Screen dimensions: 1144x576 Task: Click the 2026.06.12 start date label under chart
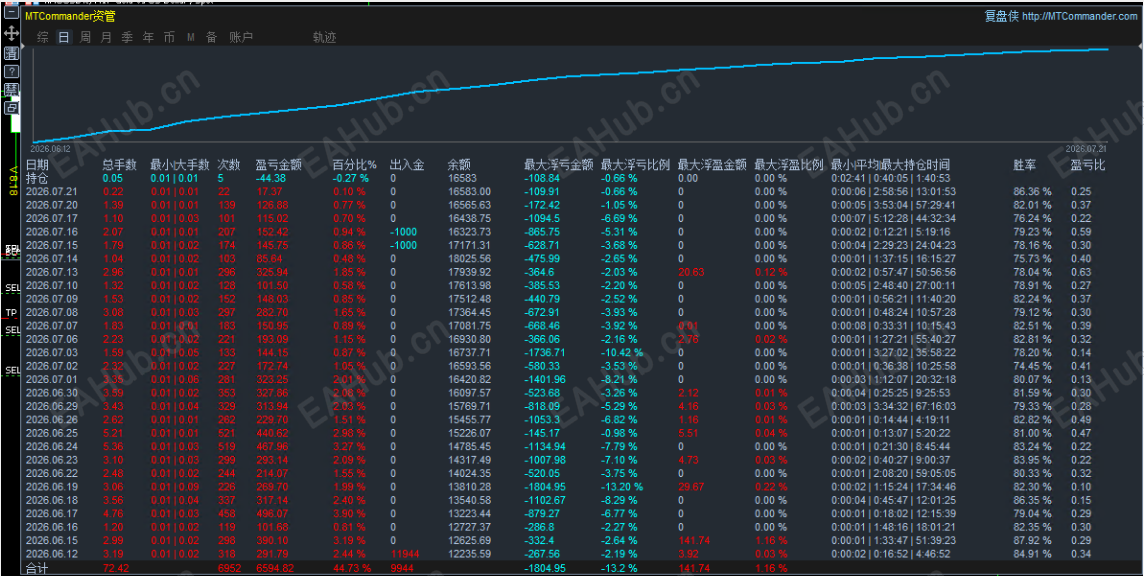click(50, 148)
